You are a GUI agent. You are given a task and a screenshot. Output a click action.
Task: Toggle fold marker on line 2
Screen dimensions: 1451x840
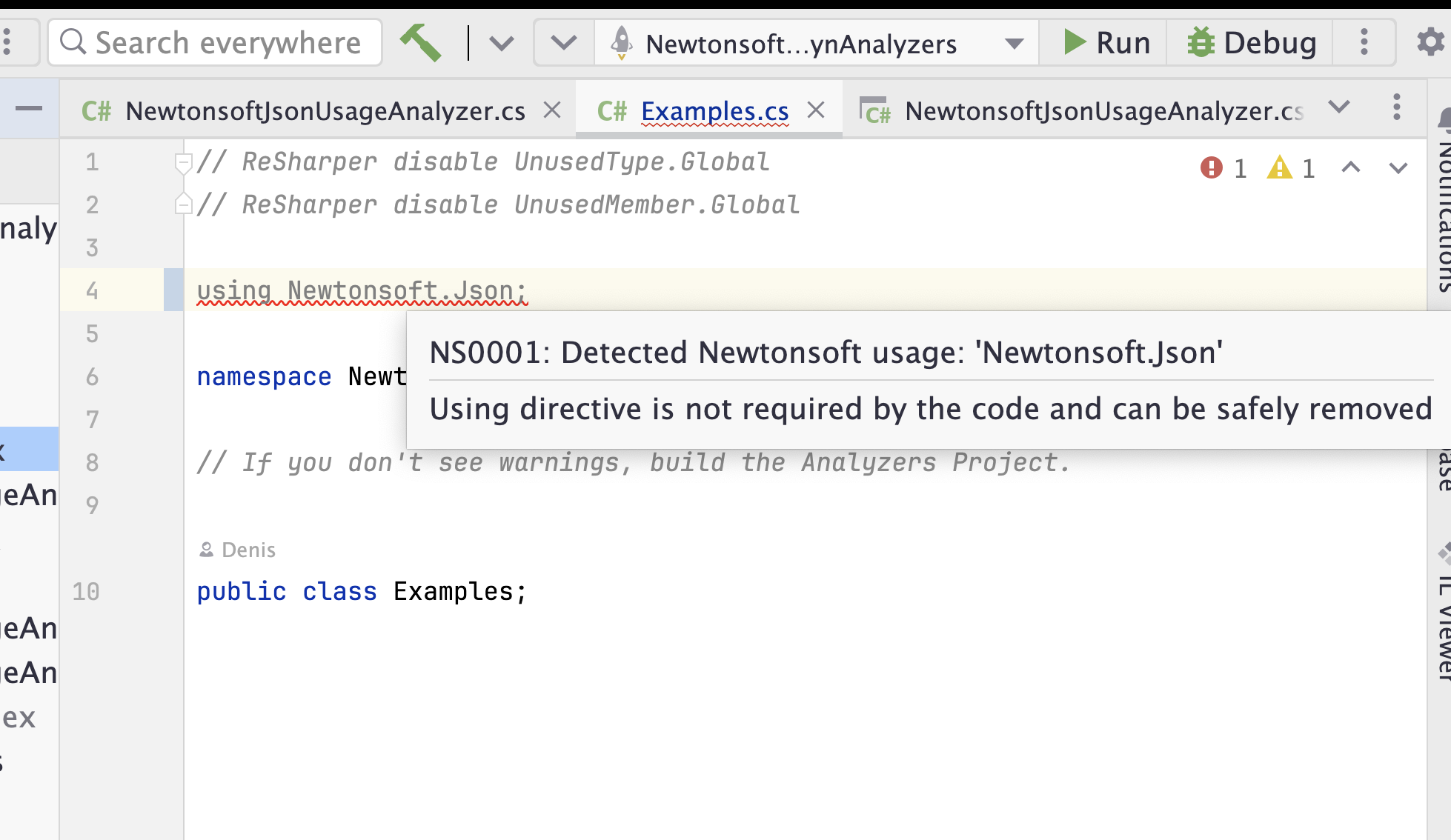183,204
